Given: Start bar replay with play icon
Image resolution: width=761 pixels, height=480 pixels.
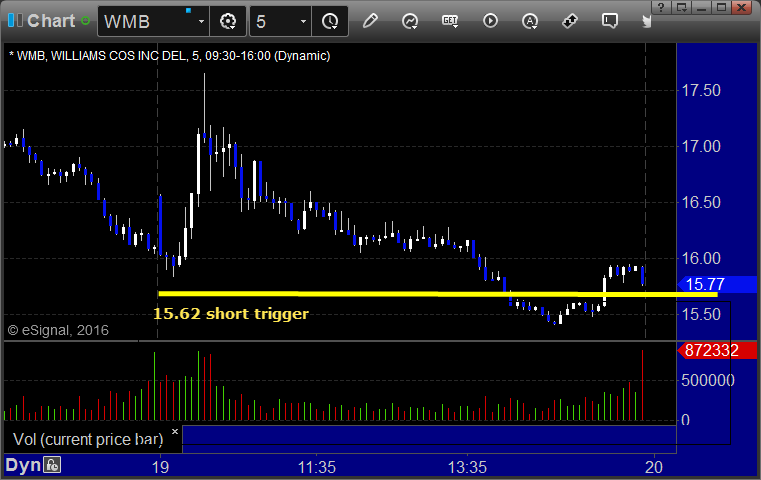Looking at the screenshot, I should tap(490, 21).
